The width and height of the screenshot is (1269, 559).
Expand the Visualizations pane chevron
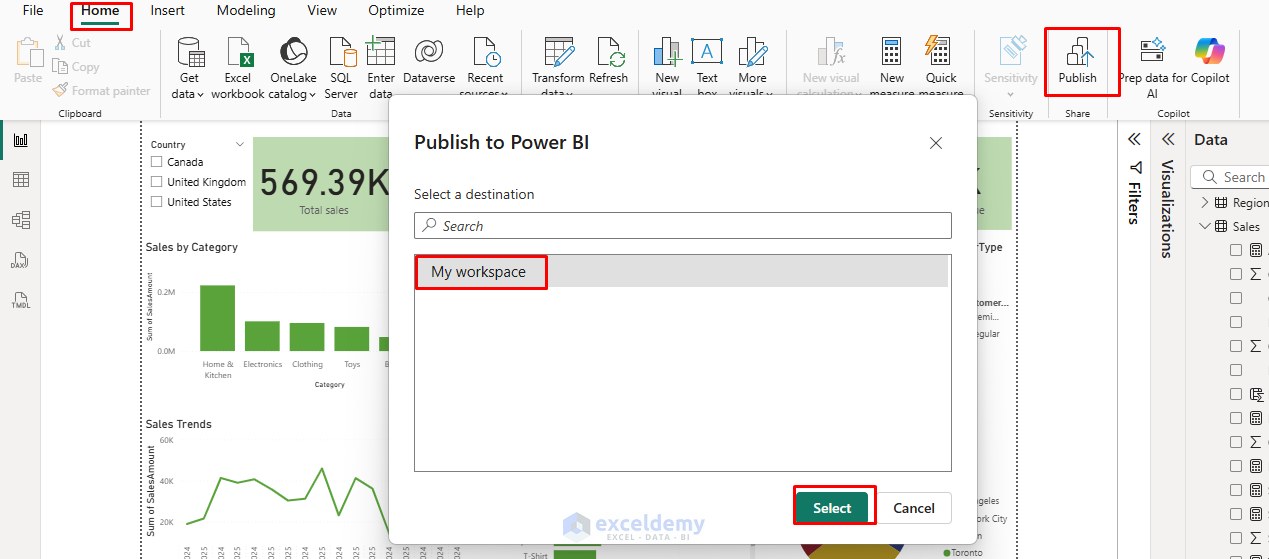point(1167,140)
